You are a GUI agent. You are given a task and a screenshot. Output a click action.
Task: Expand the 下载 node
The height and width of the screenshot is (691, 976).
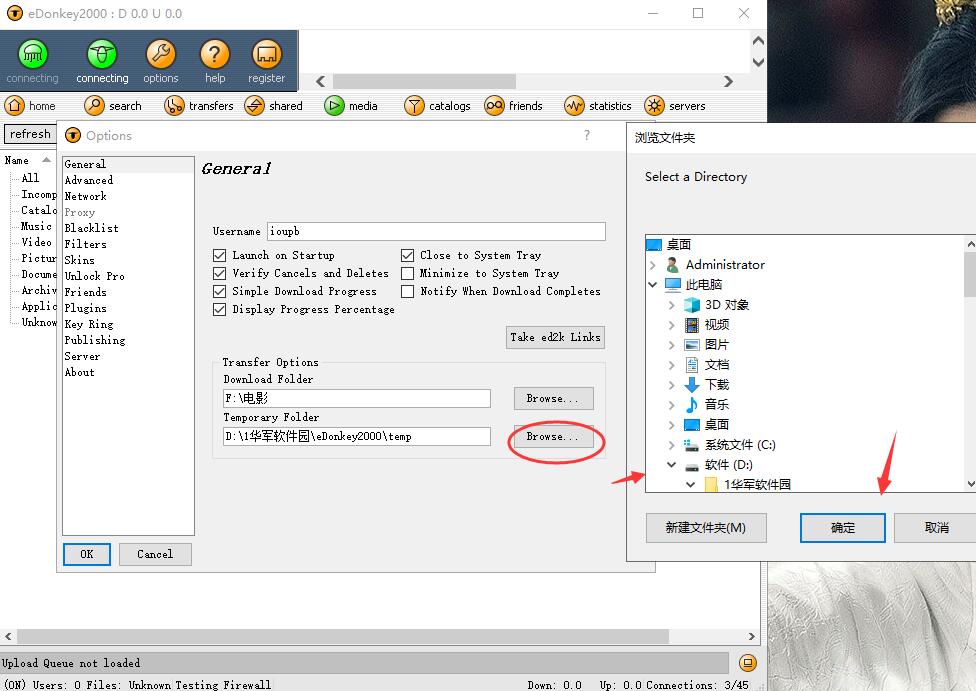click(x=671, y=384)
